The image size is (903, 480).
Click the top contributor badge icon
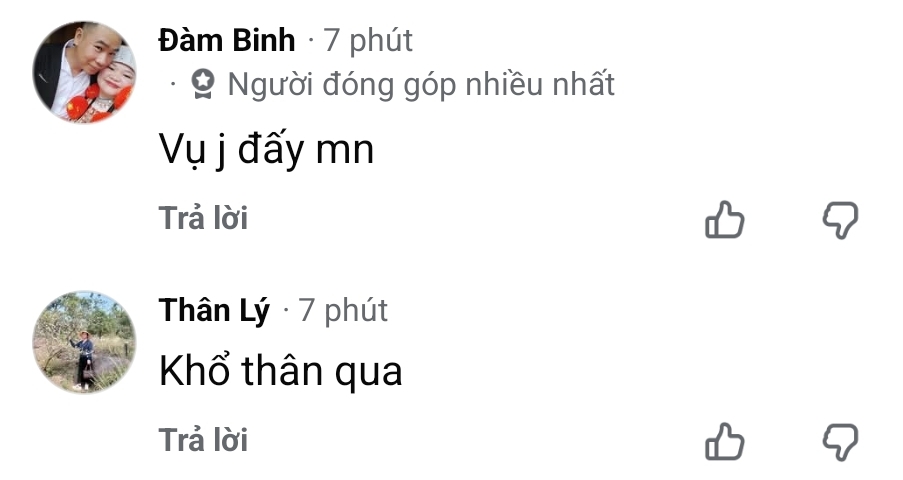point(204,84)
